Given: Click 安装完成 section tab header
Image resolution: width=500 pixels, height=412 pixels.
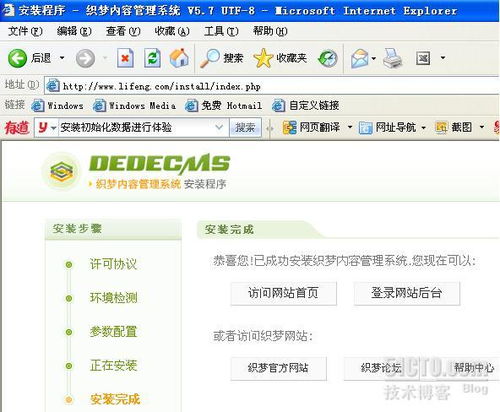Looking at the screenshot, I should coord(229,229).
